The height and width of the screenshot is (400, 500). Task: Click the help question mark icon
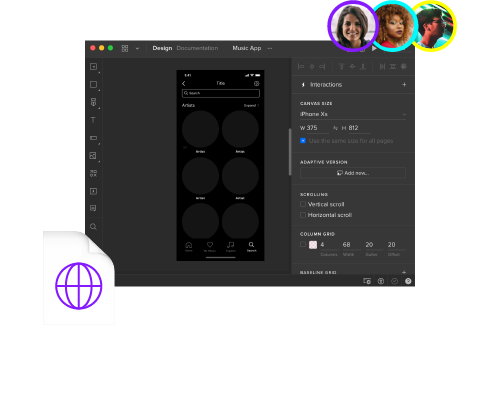coord(408,281)
